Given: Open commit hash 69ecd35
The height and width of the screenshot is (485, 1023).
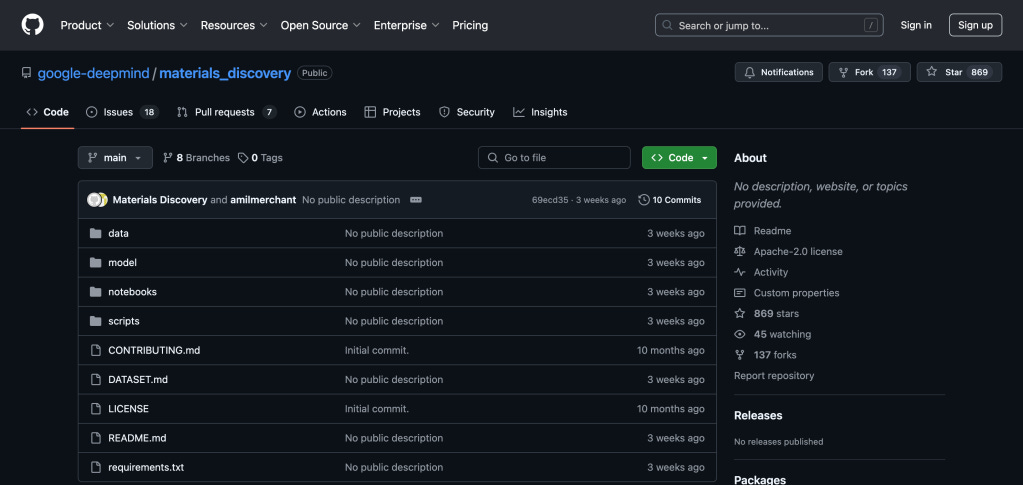Looking at the screenshot, I should [x=550, y=200].
